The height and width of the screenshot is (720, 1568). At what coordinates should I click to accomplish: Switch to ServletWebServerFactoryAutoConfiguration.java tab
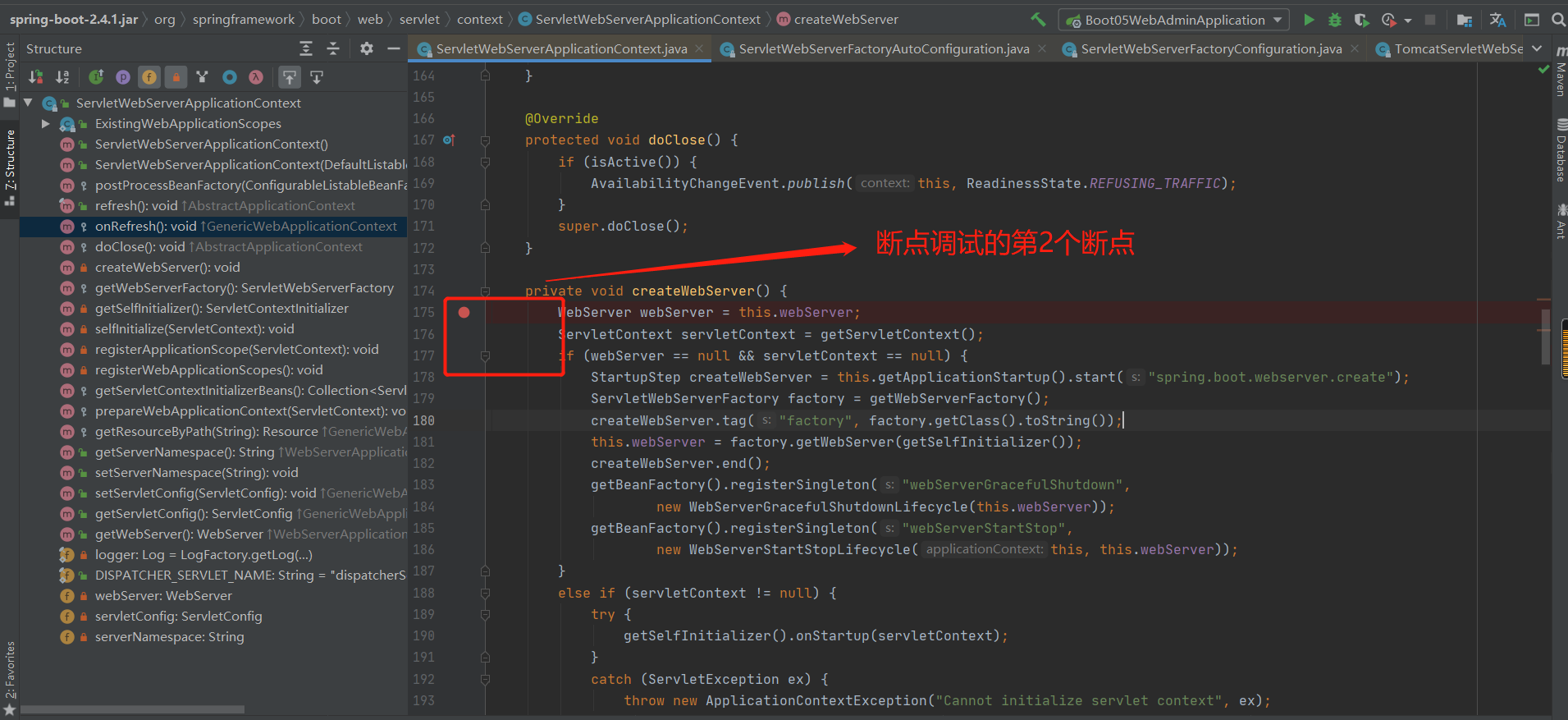click(x=883, y=48)
